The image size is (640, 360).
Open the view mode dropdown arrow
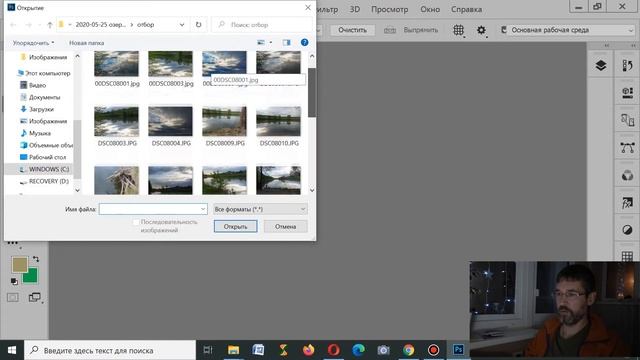(271, 42)
